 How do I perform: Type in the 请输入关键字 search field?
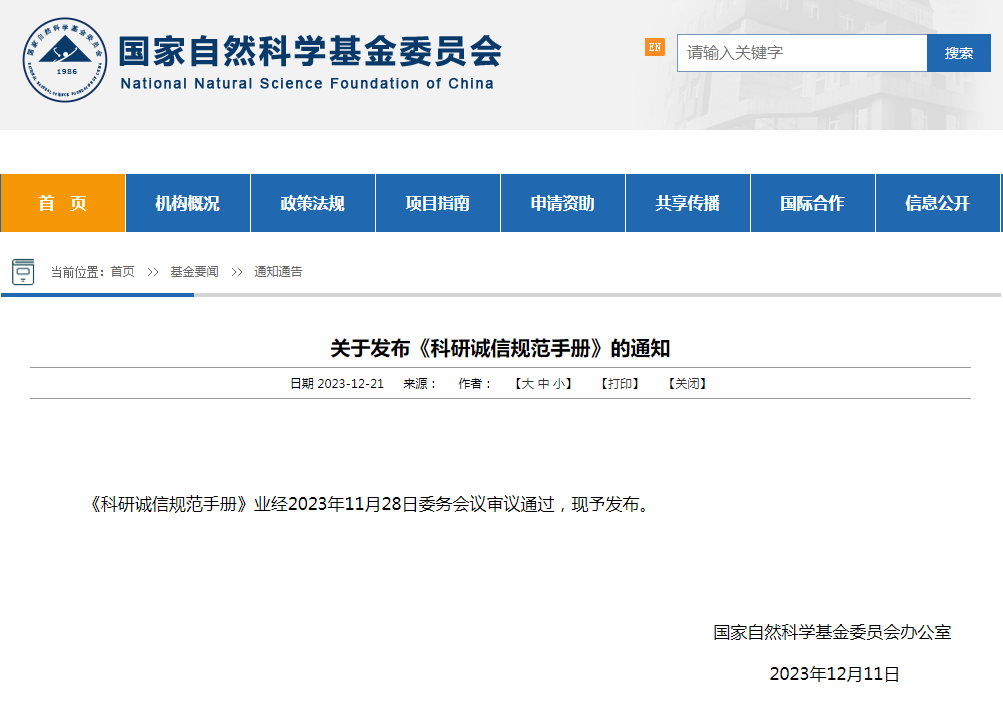802,53
